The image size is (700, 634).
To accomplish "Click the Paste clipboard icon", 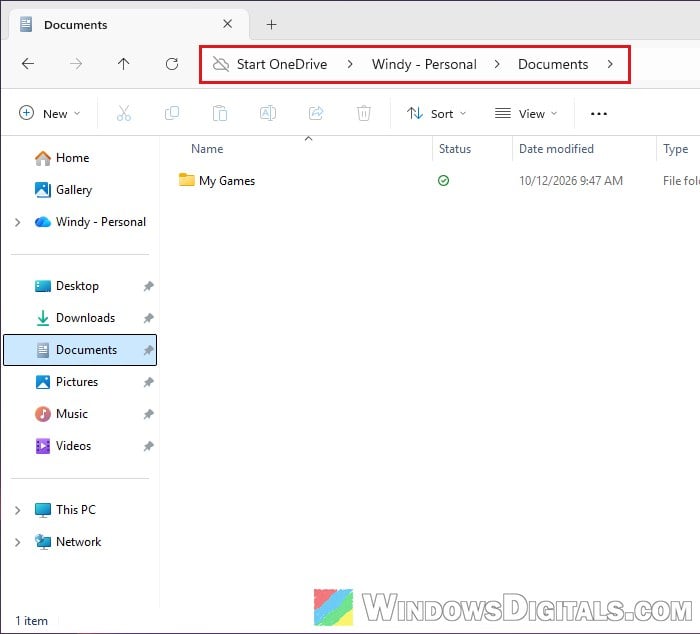I will pyautogui.click(x=220, y=113).
